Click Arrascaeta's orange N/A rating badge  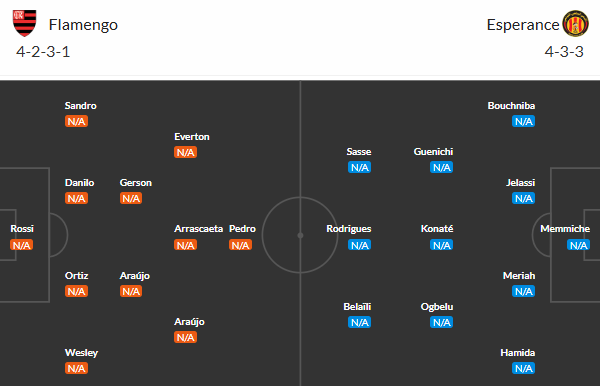tap(186, 245)
